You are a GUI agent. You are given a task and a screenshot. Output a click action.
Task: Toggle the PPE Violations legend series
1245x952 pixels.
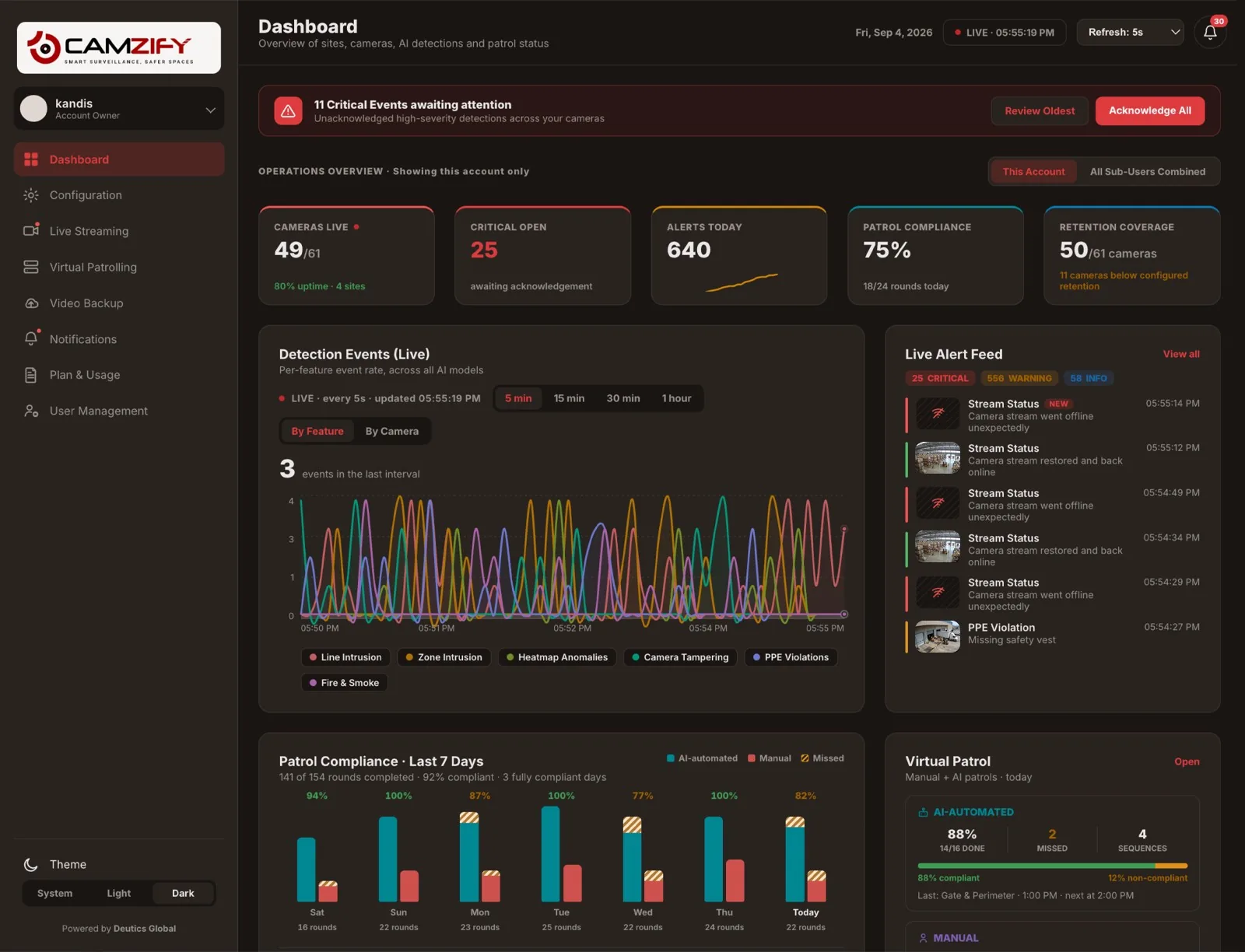click(791, 657)
